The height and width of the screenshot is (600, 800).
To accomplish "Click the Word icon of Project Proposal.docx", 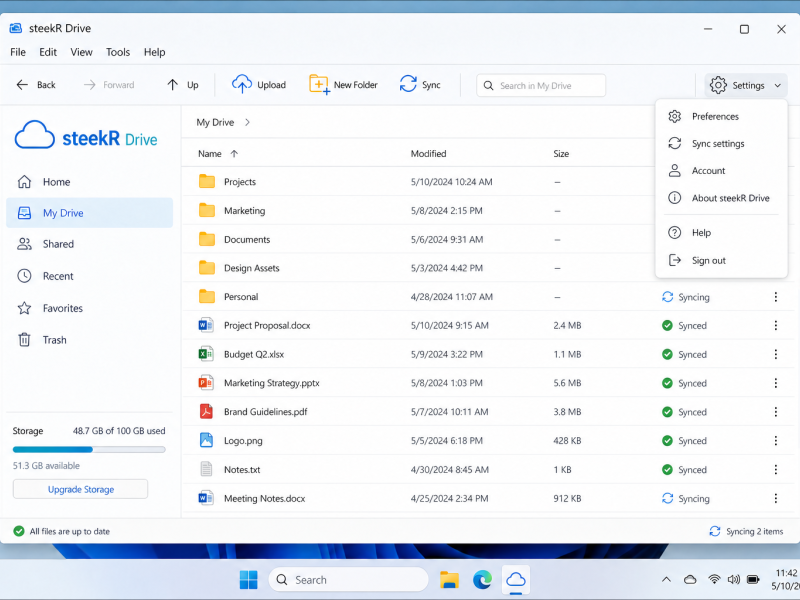I will click(x=206, y=325).
